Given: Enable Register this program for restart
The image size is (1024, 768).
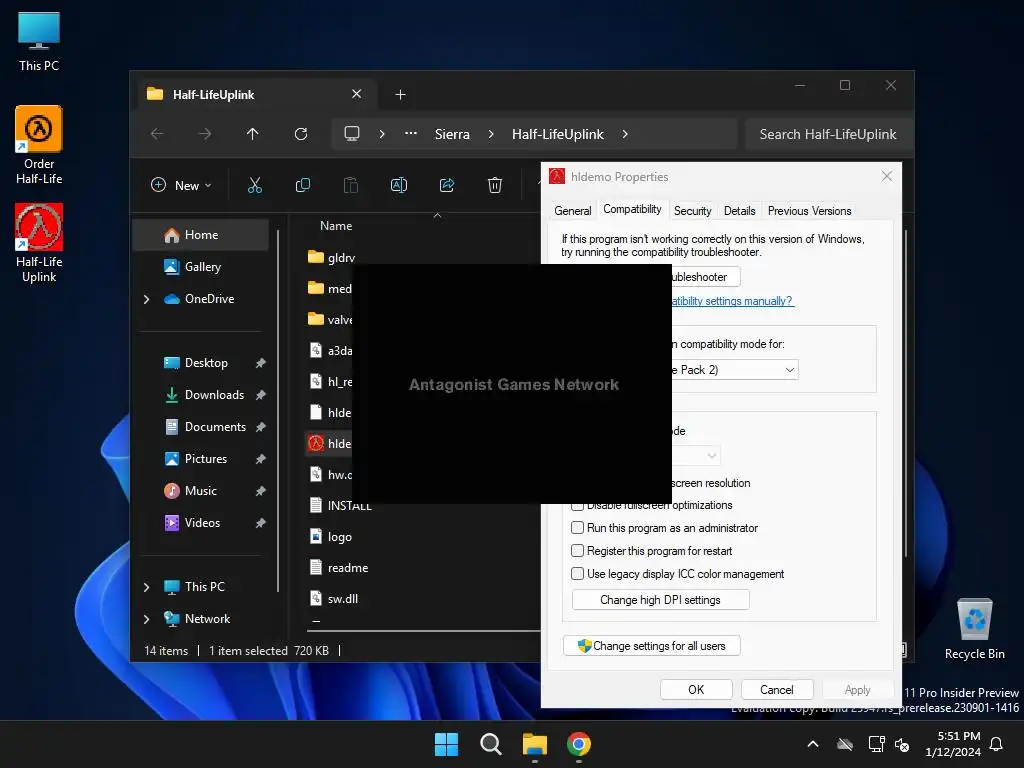Looking at the screenshot, I should (577, 551).
